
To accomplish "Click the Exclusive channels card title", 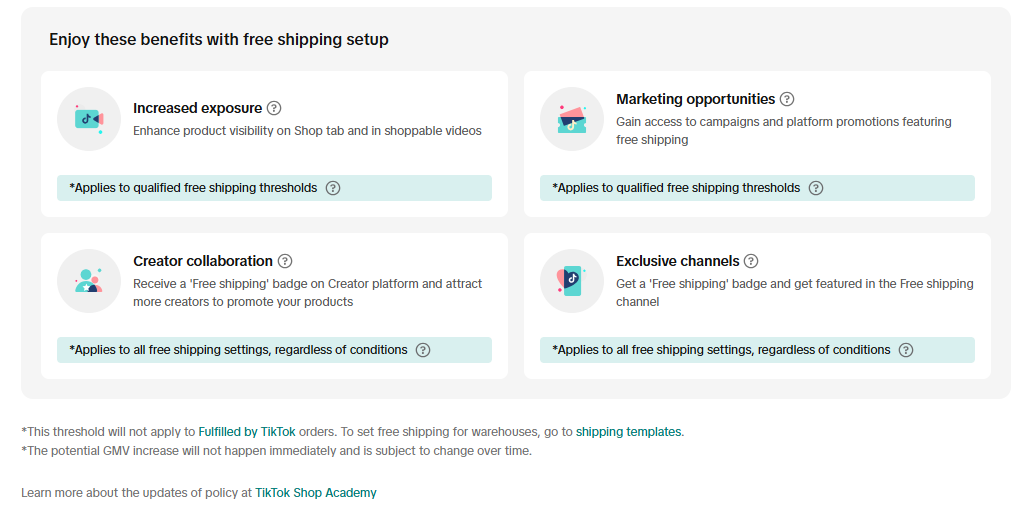I will tap(677, 261).
